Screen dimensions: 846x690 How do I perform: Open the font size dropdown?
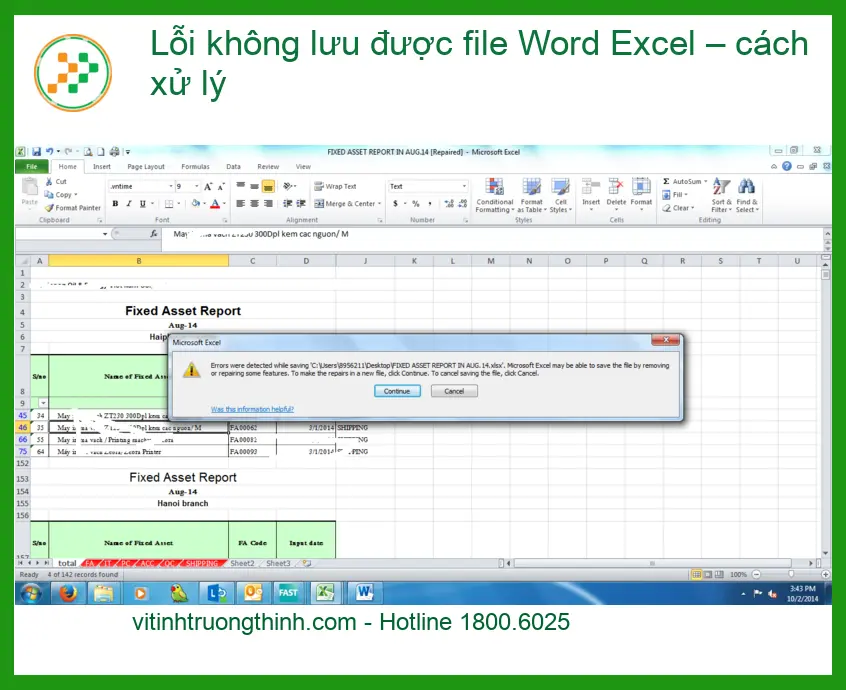click(196, 186)
